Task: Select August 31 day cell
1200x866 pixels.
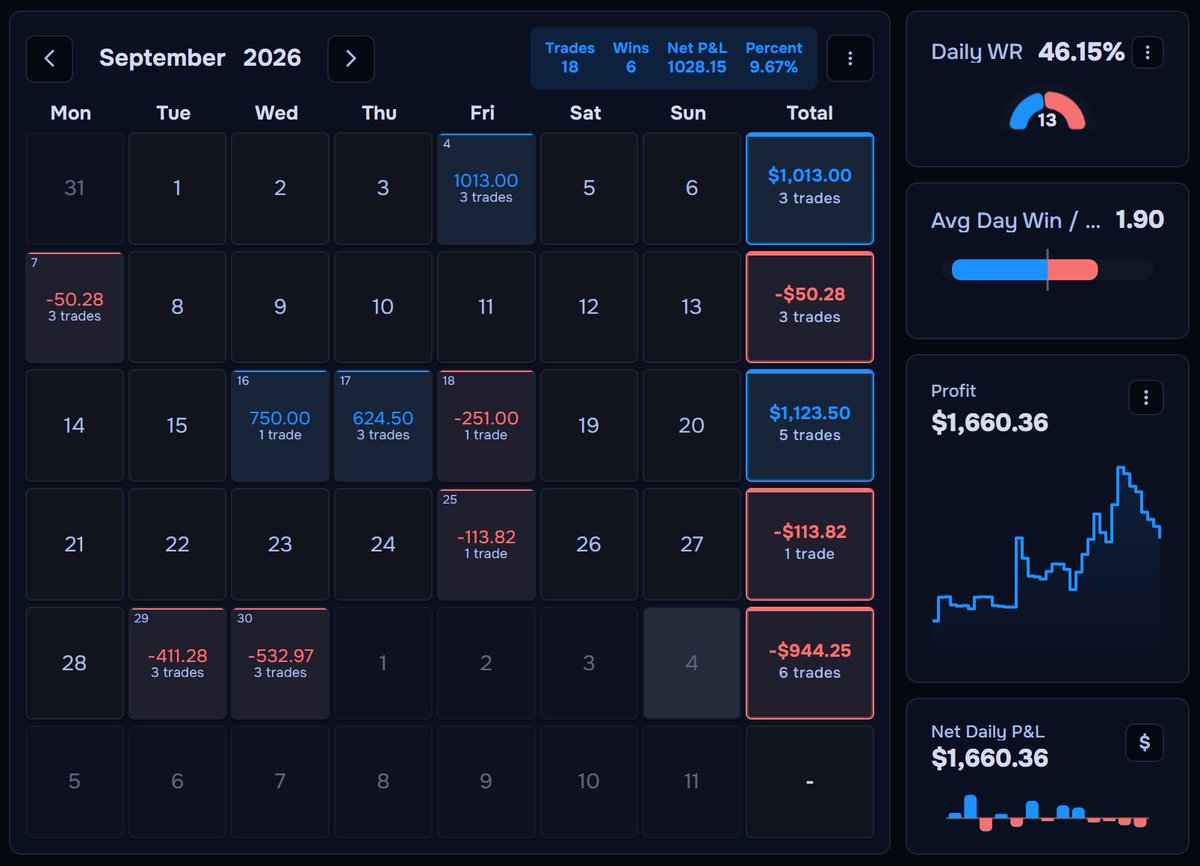Action: click(x=75, y=189)
